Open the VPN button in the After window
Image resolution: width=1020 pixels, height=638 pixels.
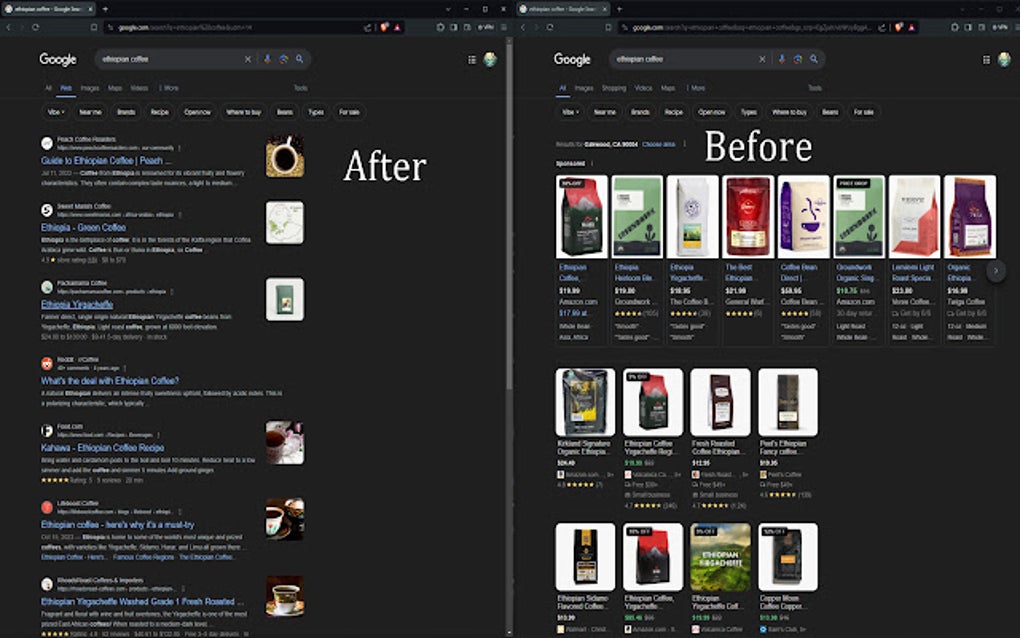(485, 27)
